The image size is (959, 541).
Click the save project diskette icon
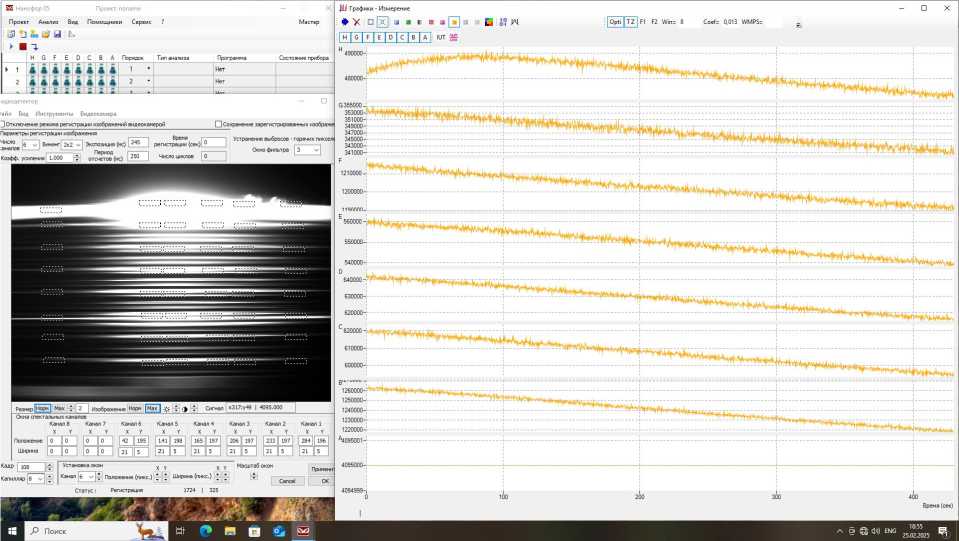(58, 34)
